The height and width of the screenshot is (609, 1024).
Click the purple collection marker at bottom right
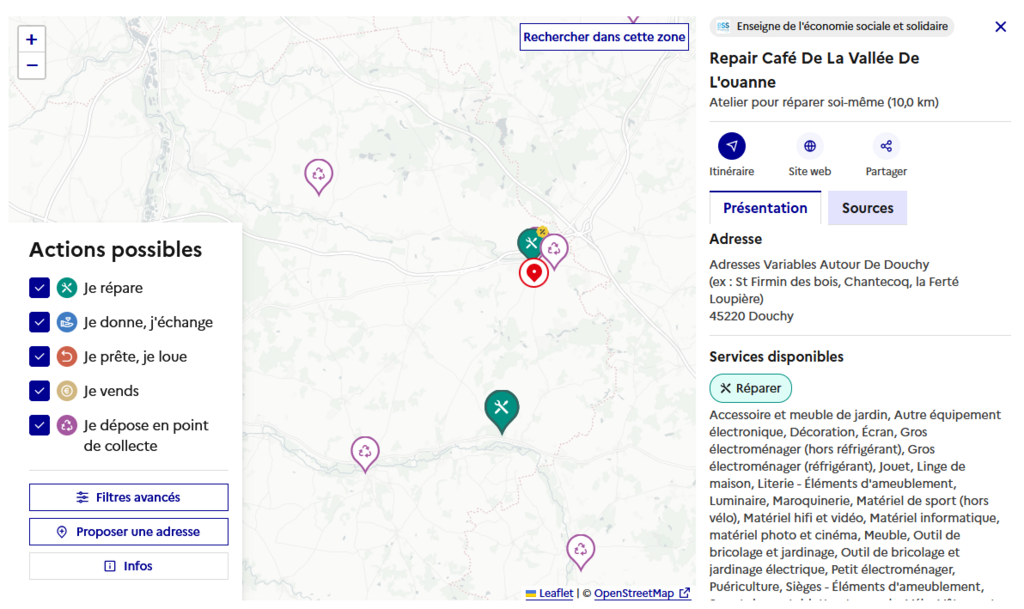580,549
